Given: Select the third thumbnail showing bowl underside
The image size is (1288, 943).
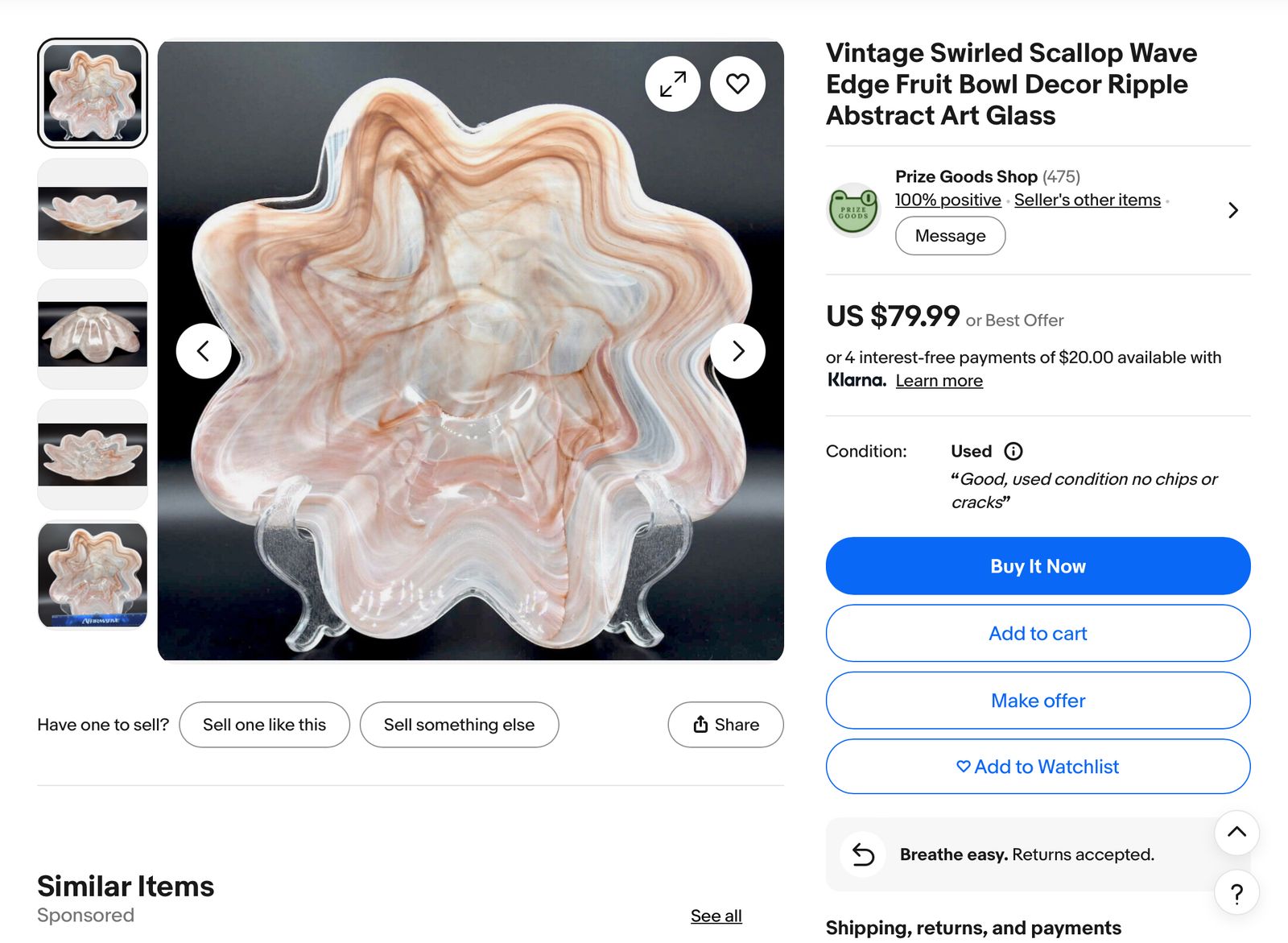Looking at the screenshot, I should [93, 334].
